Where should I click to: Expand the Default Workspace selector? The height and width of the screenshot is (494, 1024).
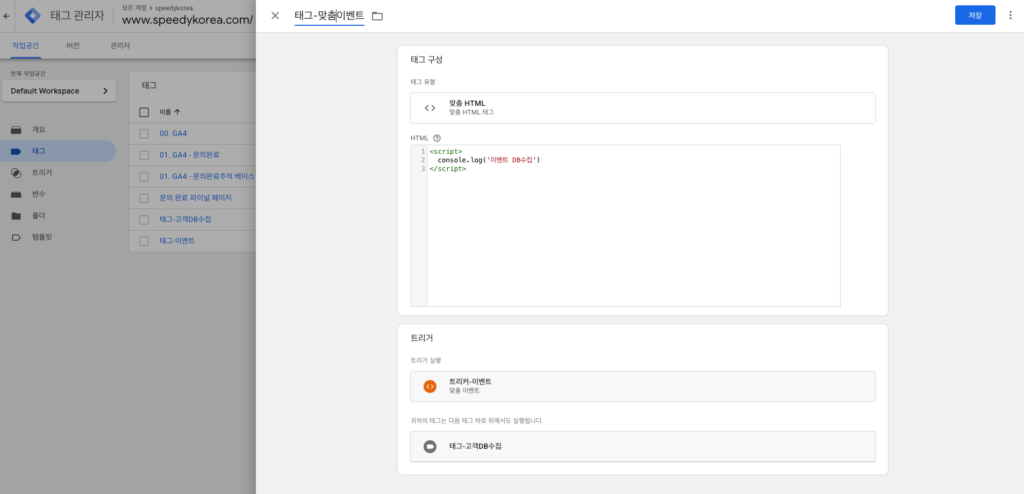pyautogui.click(x=59, y=91)
